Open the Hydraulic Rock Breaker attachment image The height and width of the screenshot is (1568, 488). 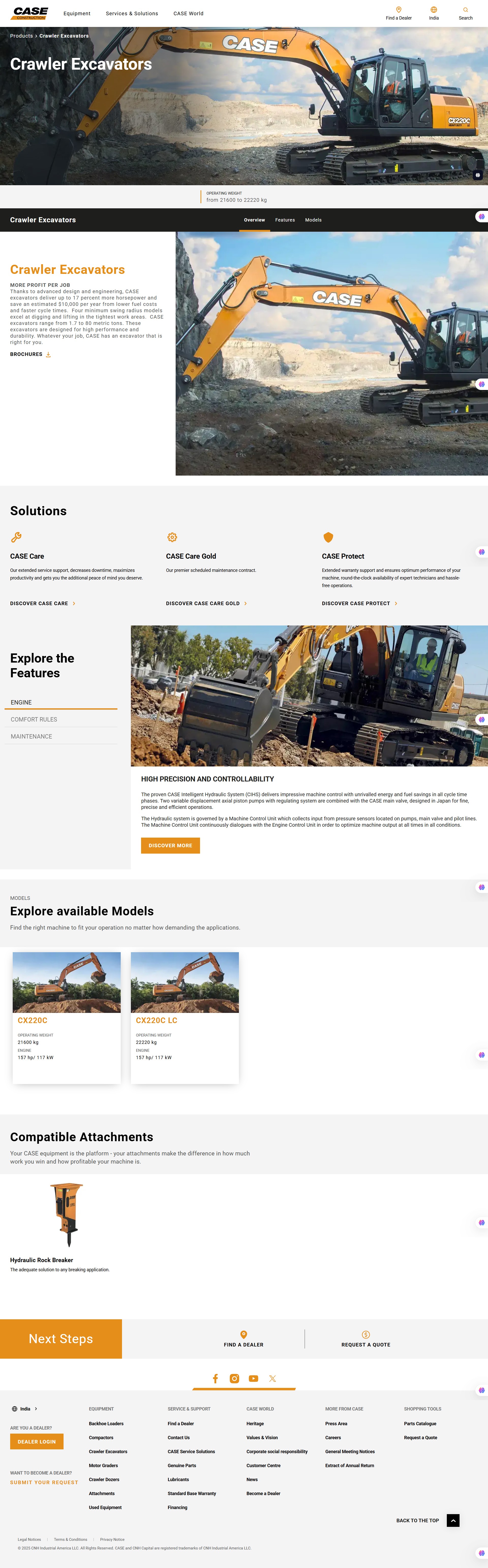[x=66, y=1214]
